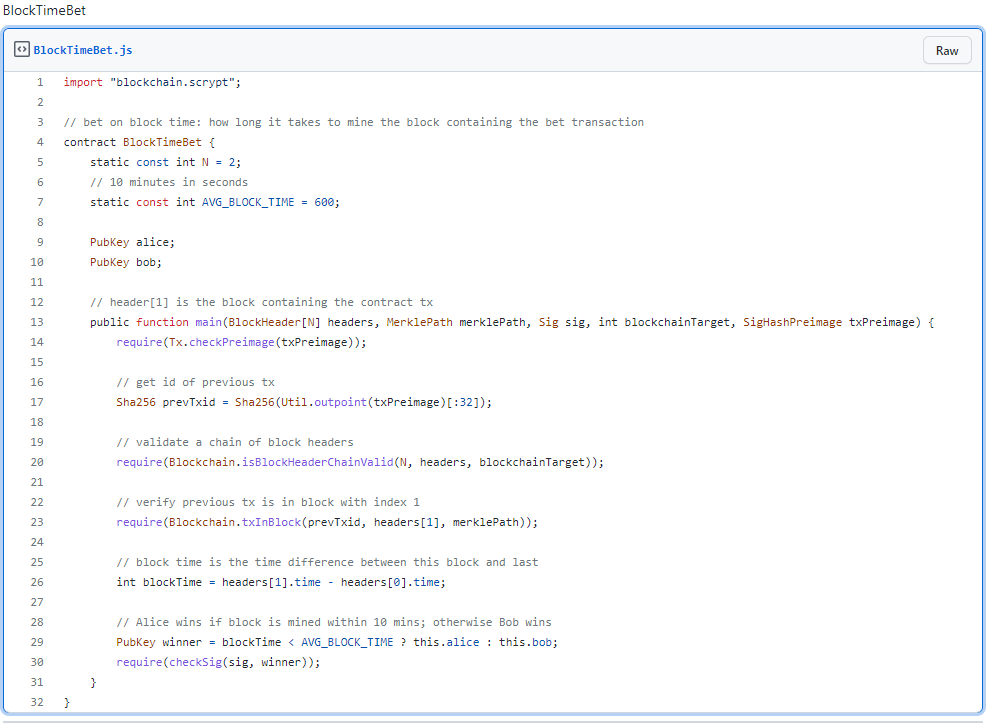Click the "// 10 minutes in seconds" comment

[x=169, y=183]
